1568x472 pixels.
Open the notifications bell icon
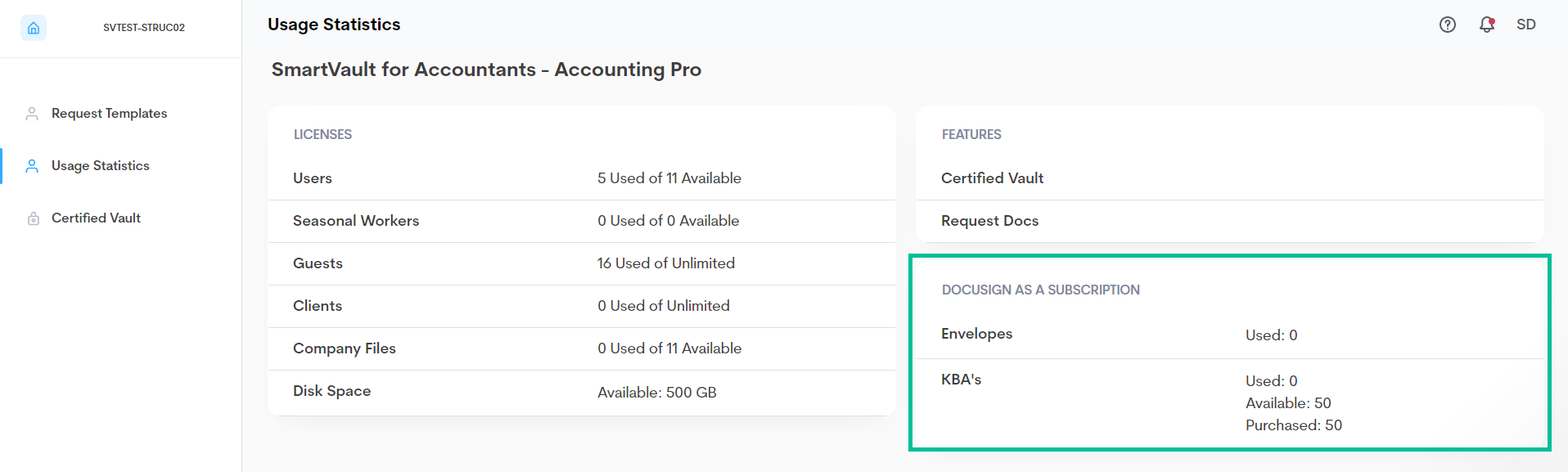point(1486,25)
